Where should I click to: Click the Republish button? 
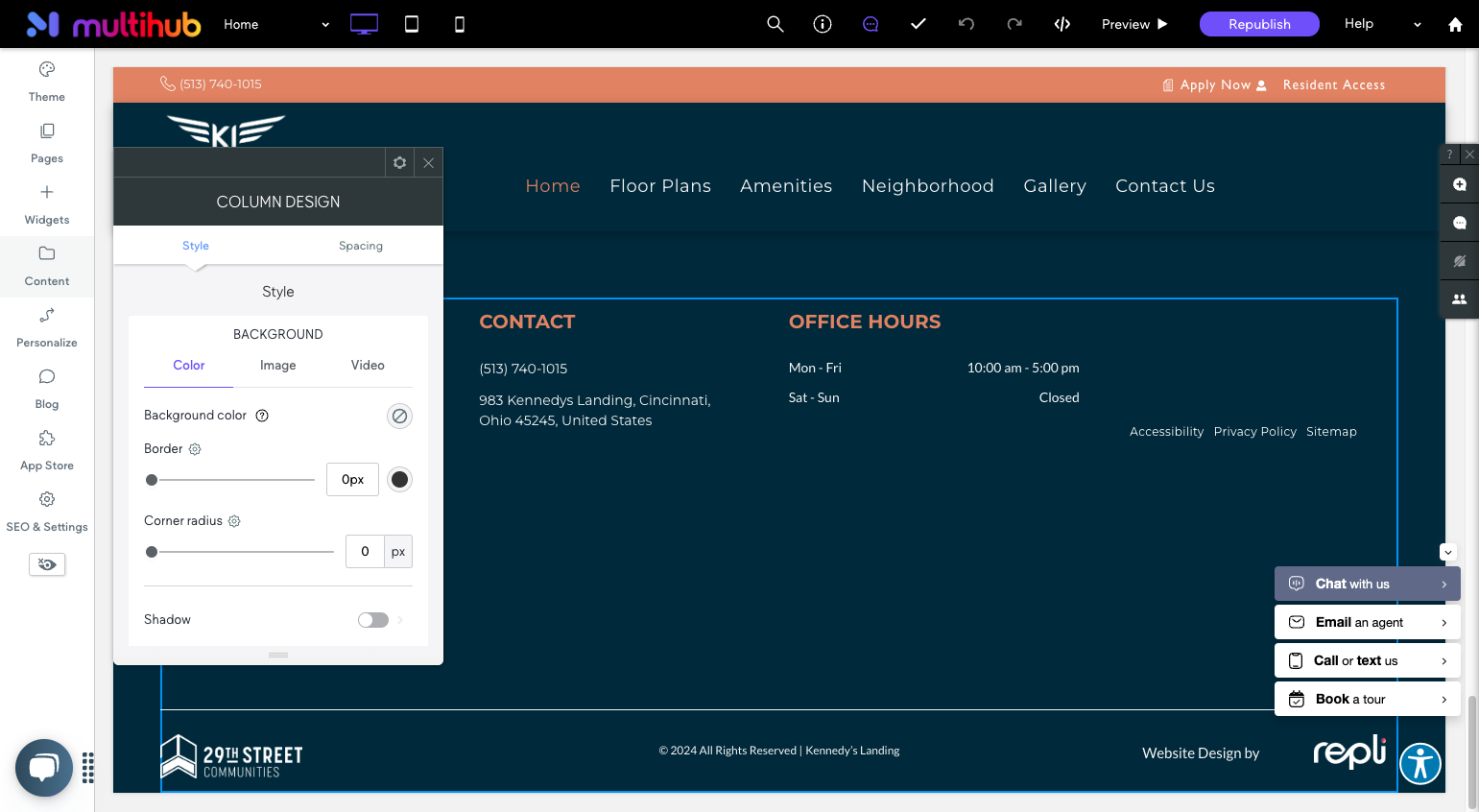(x=1259, y=24)
